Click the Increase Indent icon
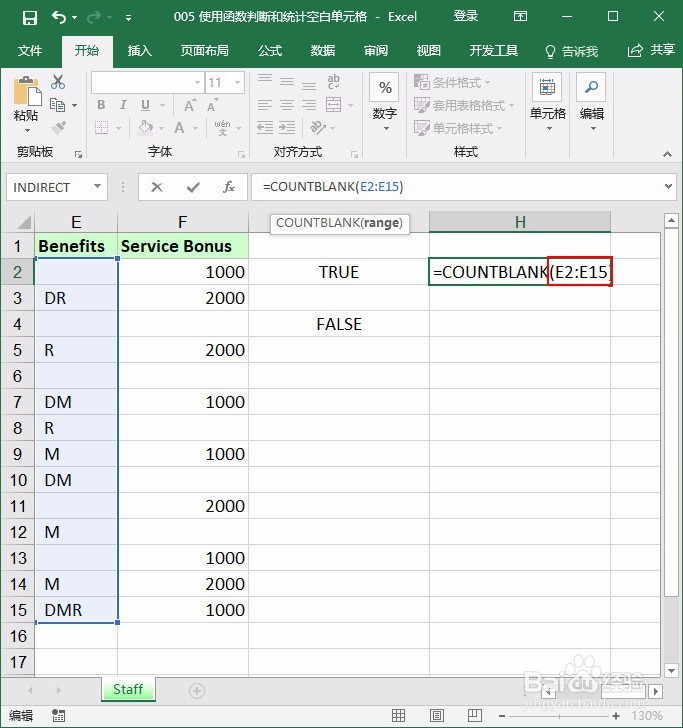Viewport: 683px width, 728px height. (x=287, y=127)
